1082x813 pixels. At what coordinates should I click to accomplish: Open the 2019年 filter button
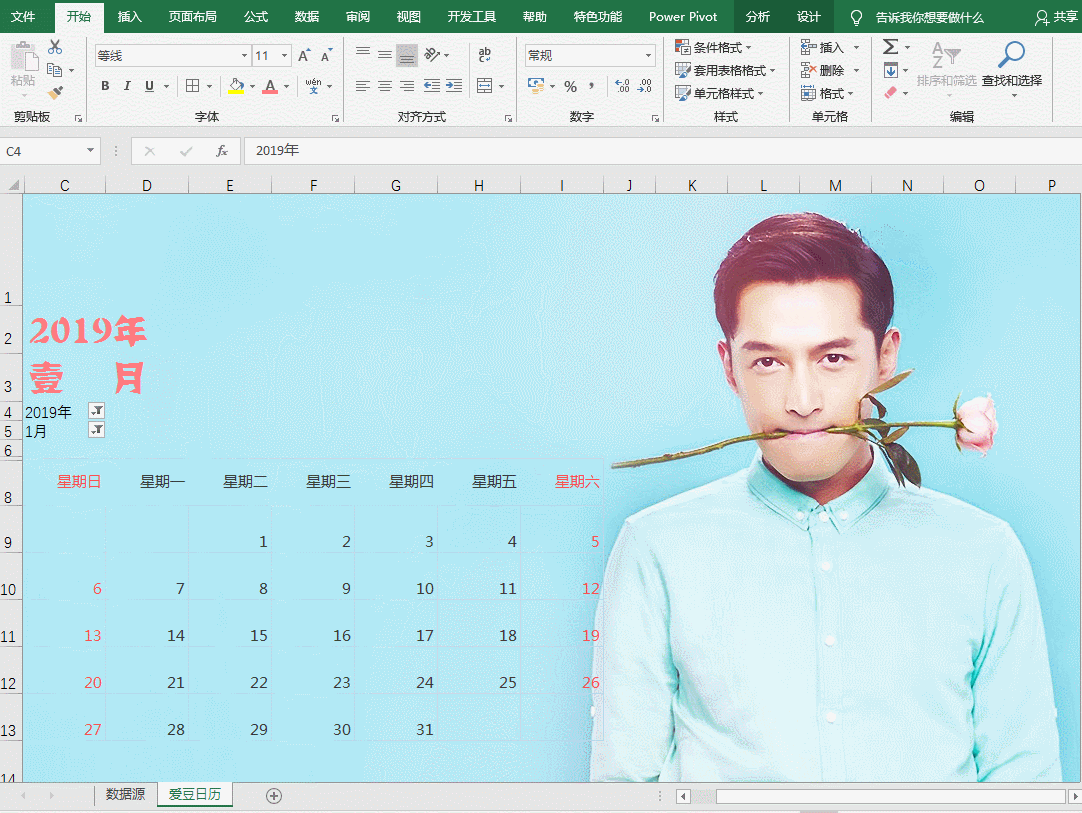[x=97, y=411]
